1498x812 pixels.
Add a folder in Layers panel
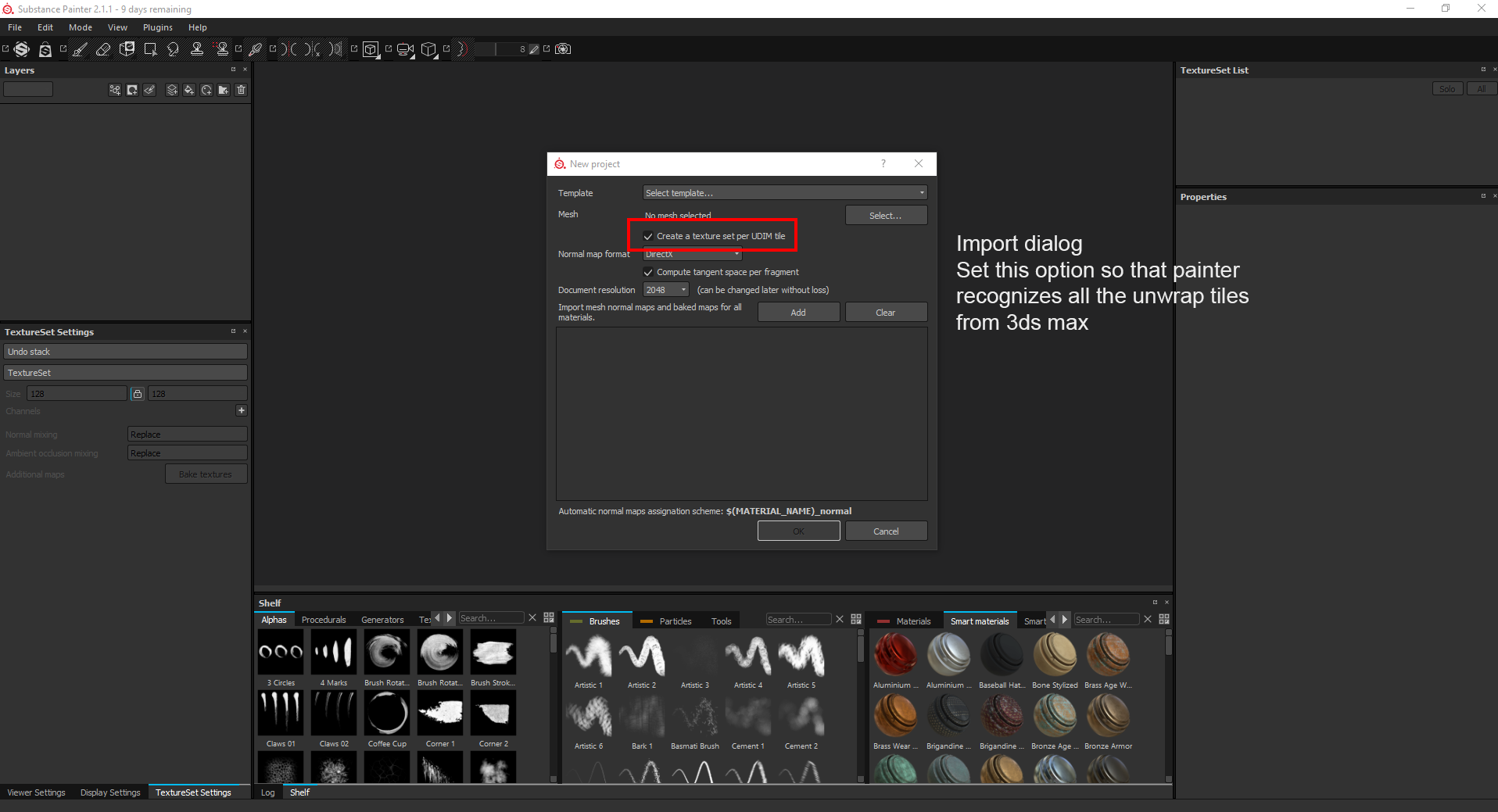pyautogui.click(x=224, y=90)
